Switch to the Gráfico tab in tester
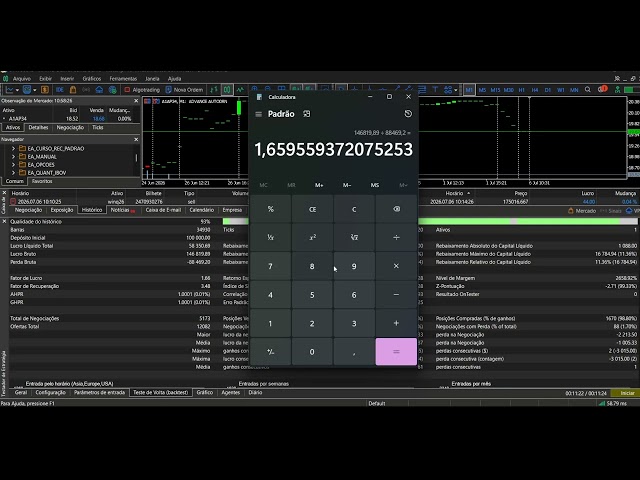 click(205, 393)
